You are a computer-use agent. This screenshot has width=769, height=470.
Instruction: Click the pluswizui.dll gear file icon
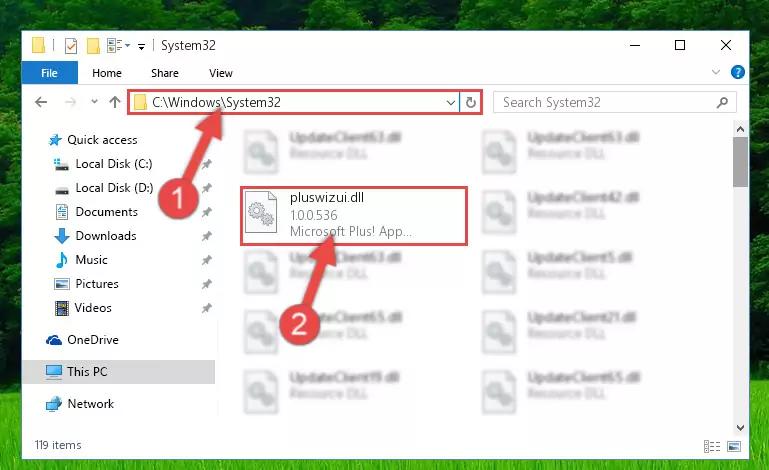[x=261, y=212]
